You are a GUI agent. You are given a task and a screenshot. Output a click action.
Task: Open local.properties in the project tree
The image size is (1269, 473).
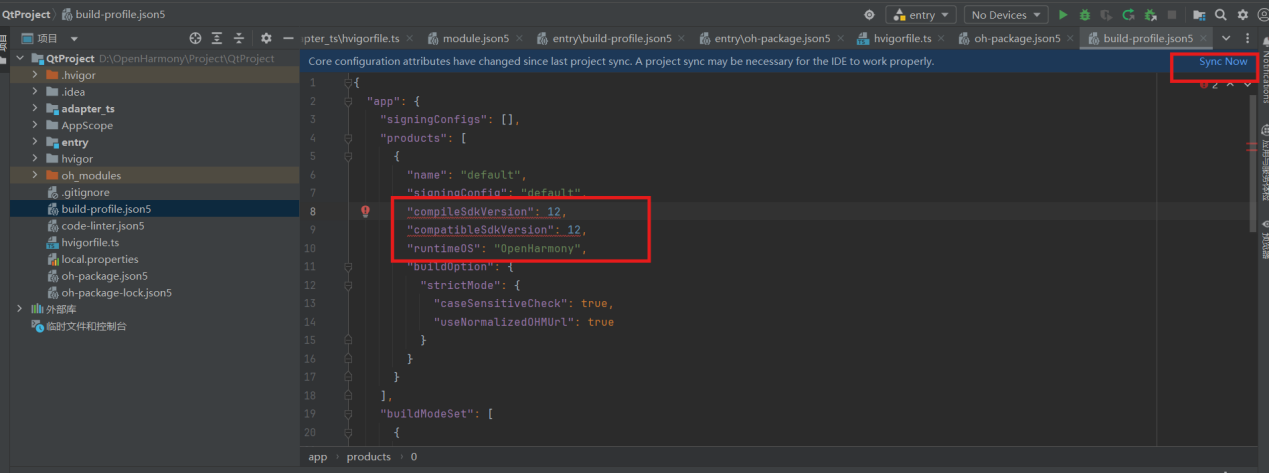coord(99,260)
